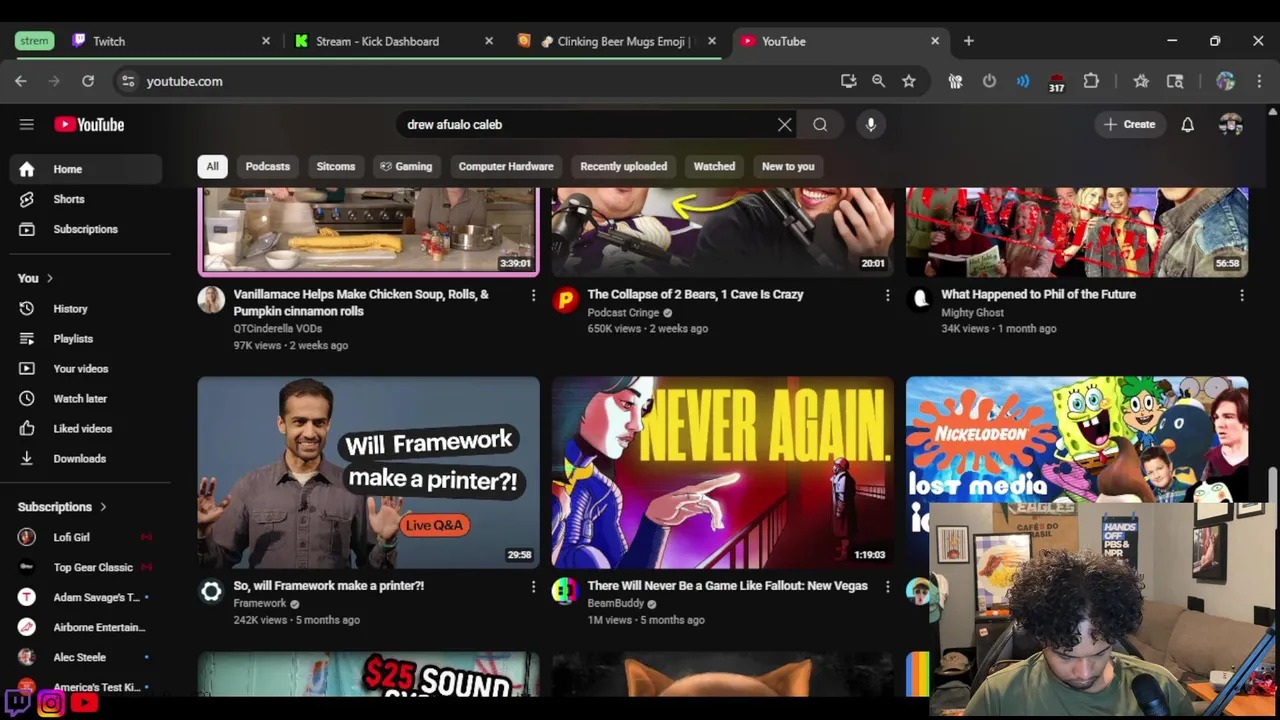
Task: Go to Home in sidebar
Action: click(86, 169)
